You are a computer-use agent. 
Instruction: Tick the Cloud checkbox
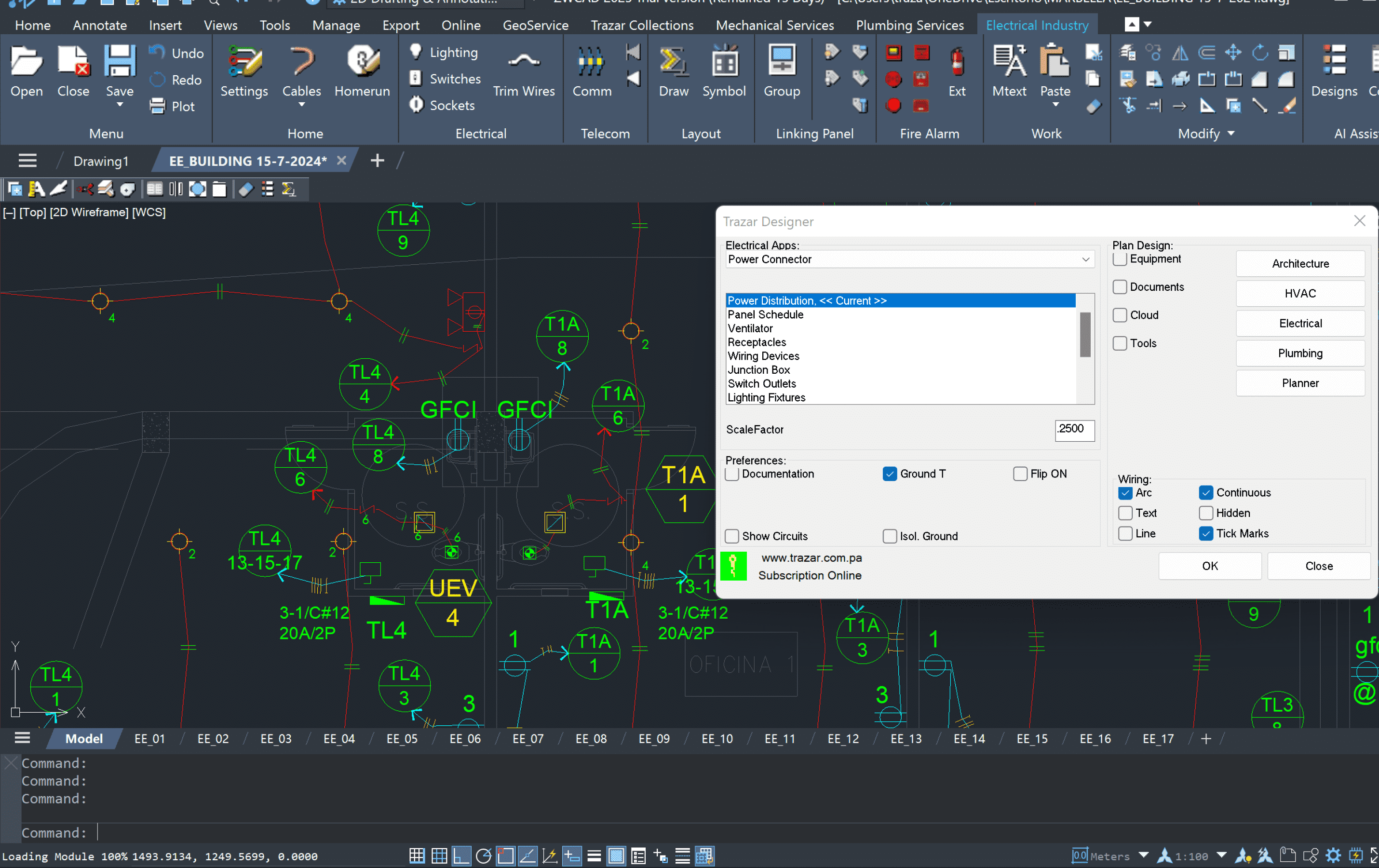1120,315
